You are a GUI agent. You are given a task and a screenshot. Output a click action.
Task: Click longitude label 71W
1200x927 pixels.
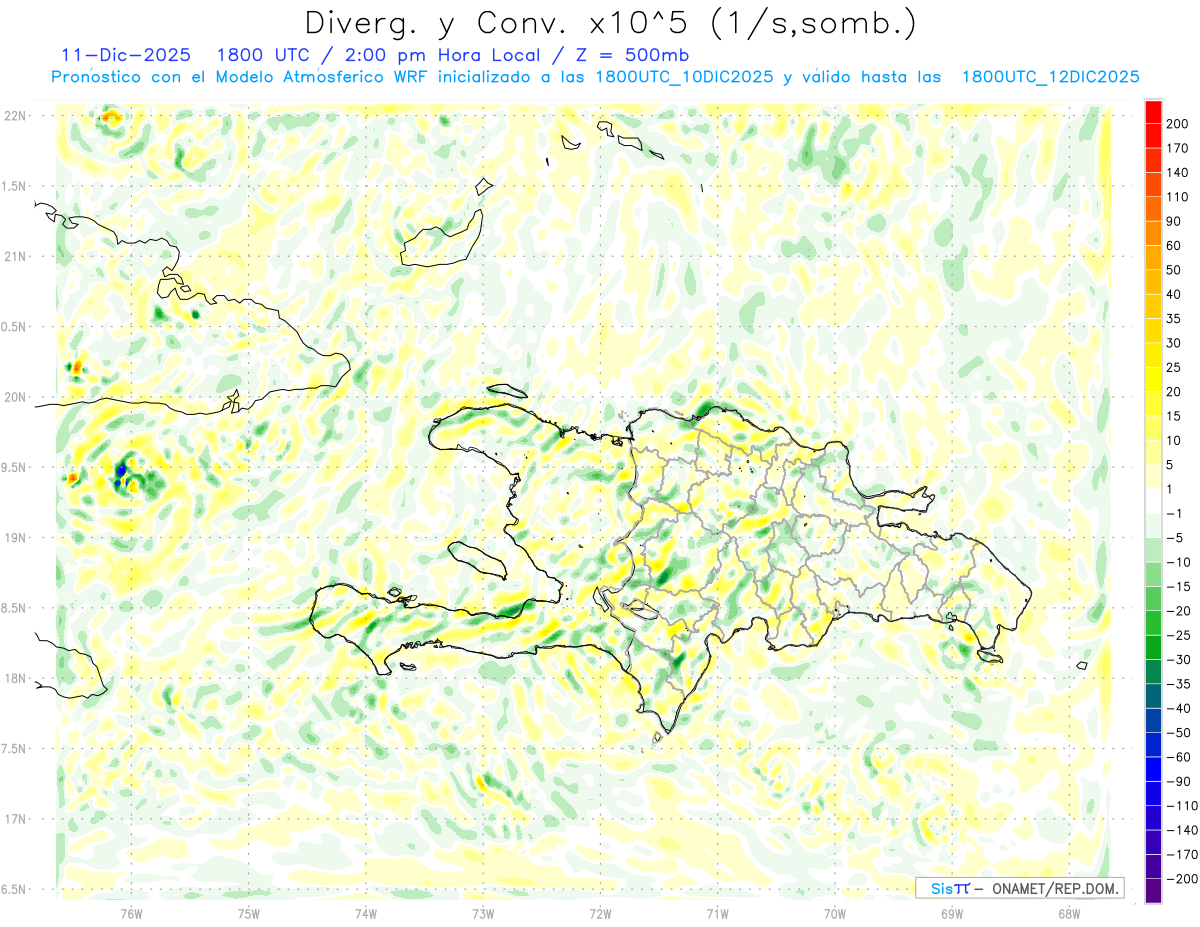pos(717,912)
